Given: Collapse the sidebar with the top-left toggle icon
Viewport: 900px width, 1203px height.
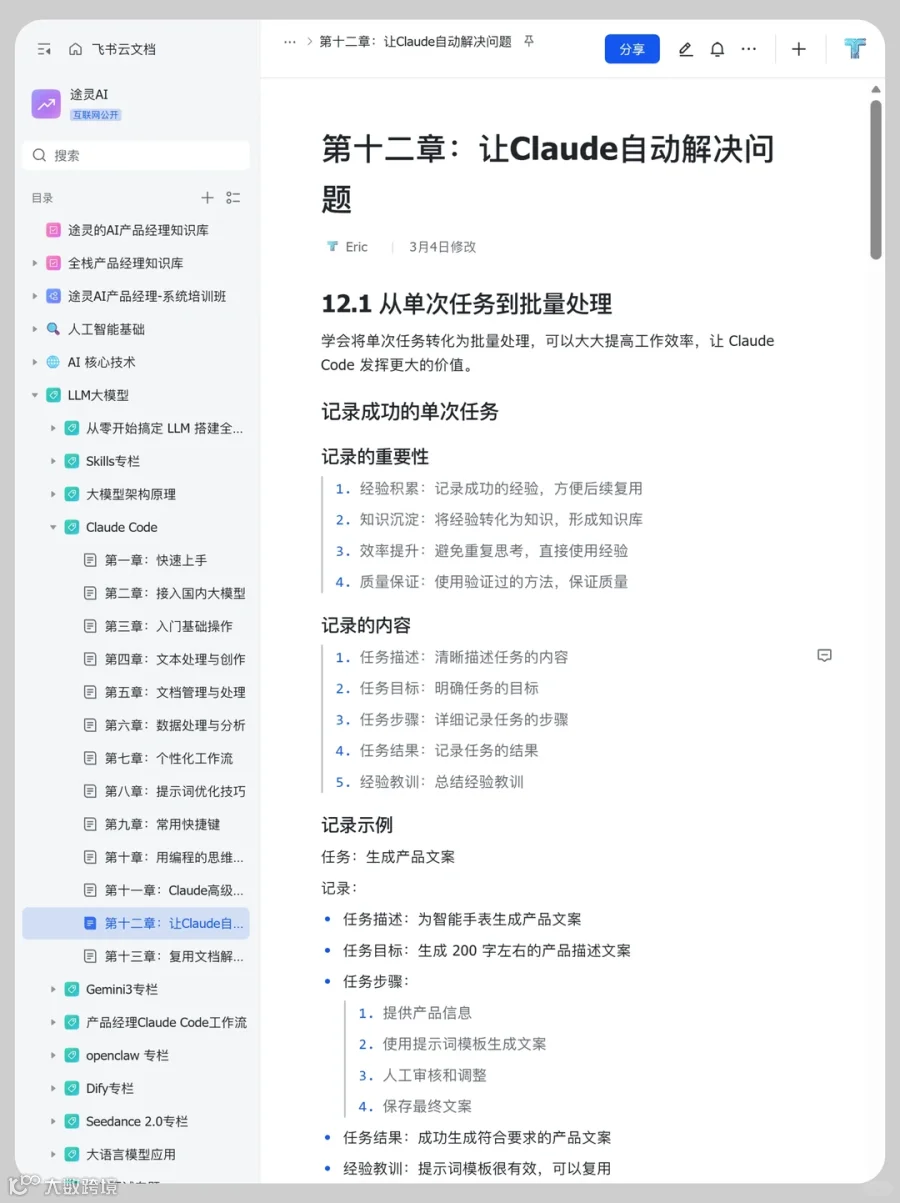Looking at the screenshot, I should [44, 49].
